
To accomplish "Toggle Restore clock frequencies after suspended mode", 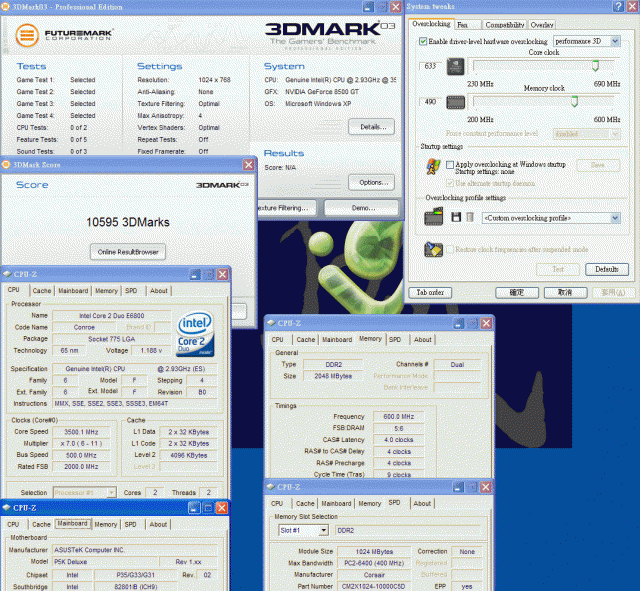I will point(450,249).
